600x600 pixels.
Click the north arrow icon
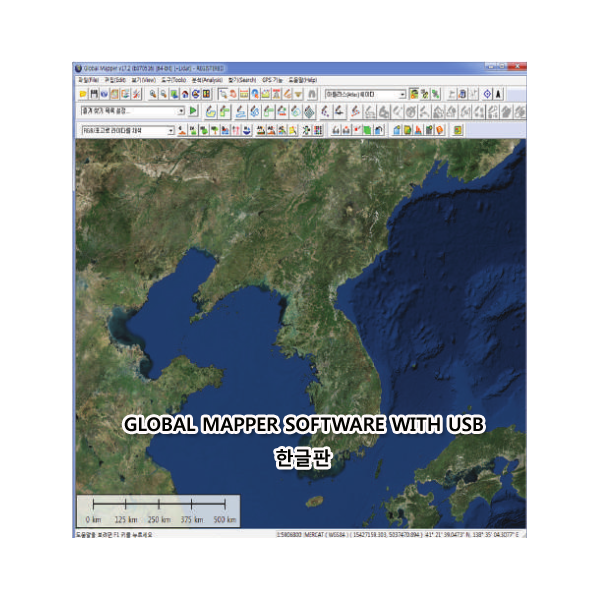pos(499,94)
